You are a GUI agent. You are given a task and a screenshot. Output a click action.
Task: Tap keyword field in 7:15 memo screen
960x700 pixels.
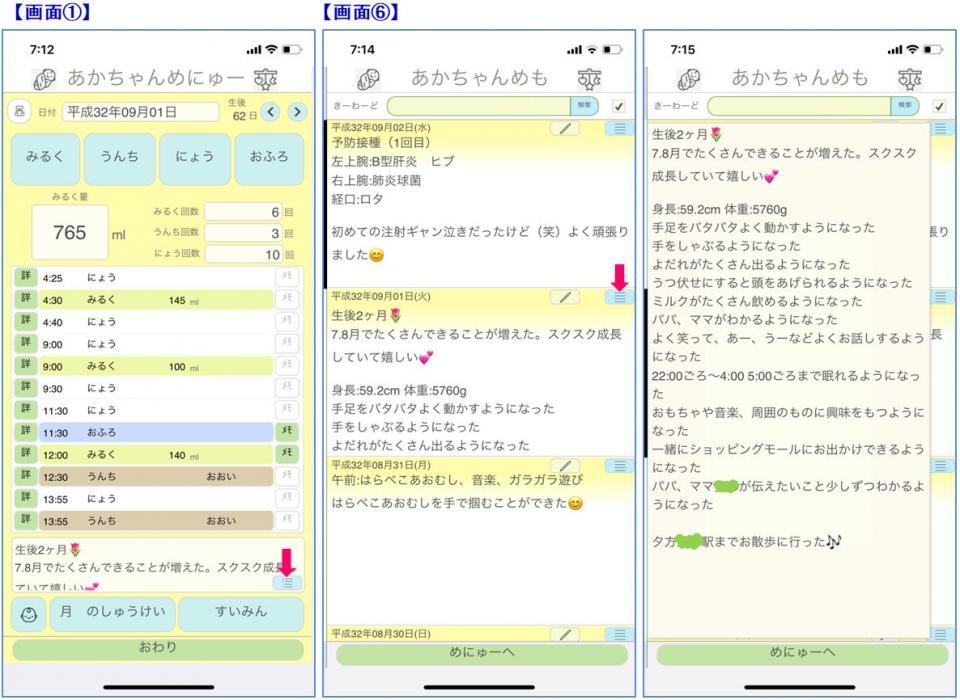point(799,106)
